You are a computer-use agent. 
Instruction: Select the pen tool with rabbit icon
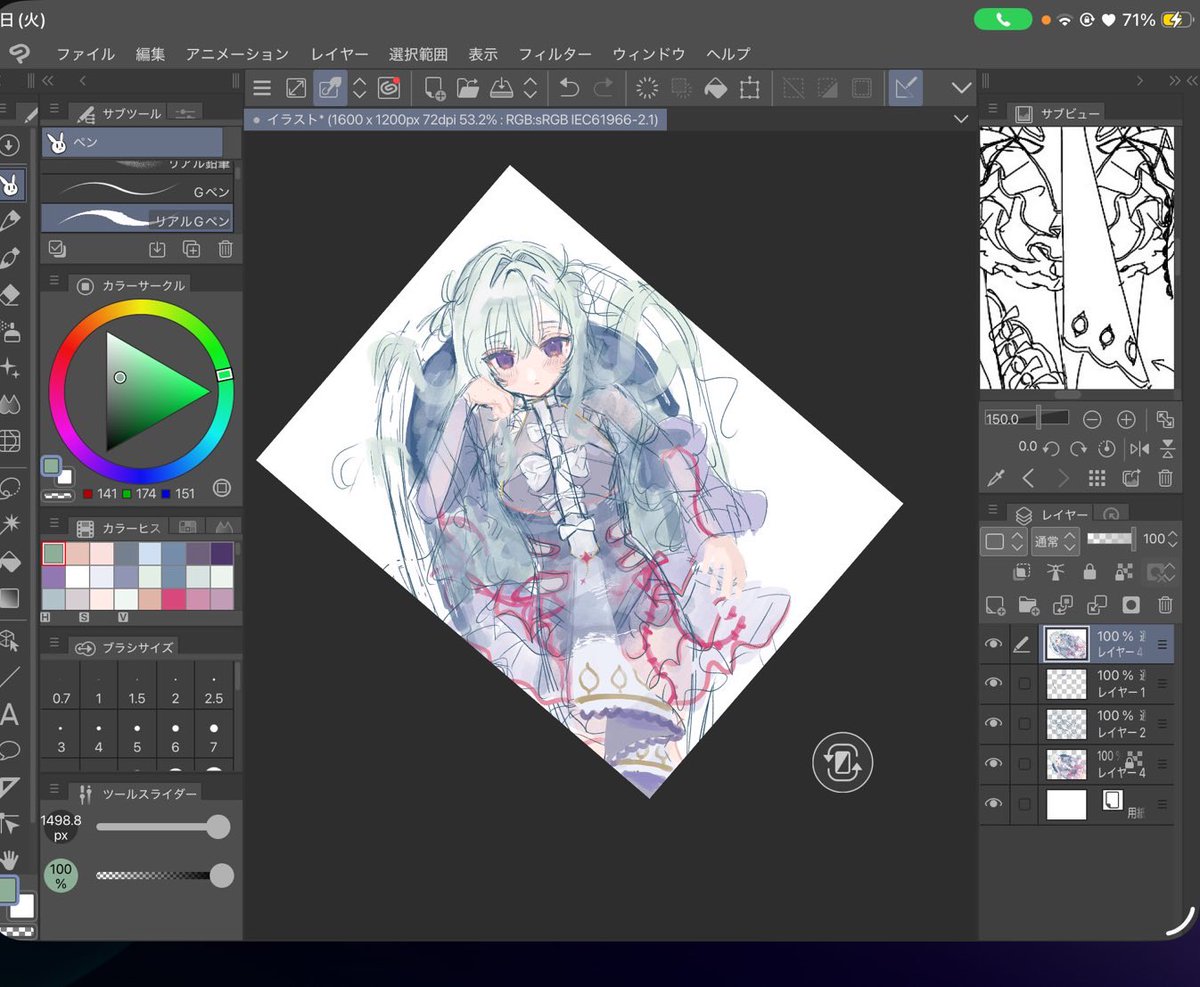(x=10, y=184)
